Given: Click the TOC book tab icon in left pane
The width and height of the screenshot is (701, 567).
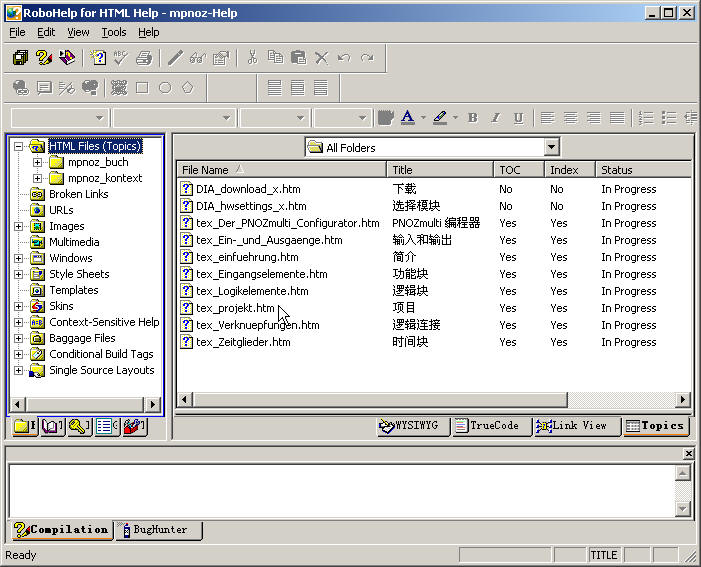Looking at the screenshot, I should [52, 426].
